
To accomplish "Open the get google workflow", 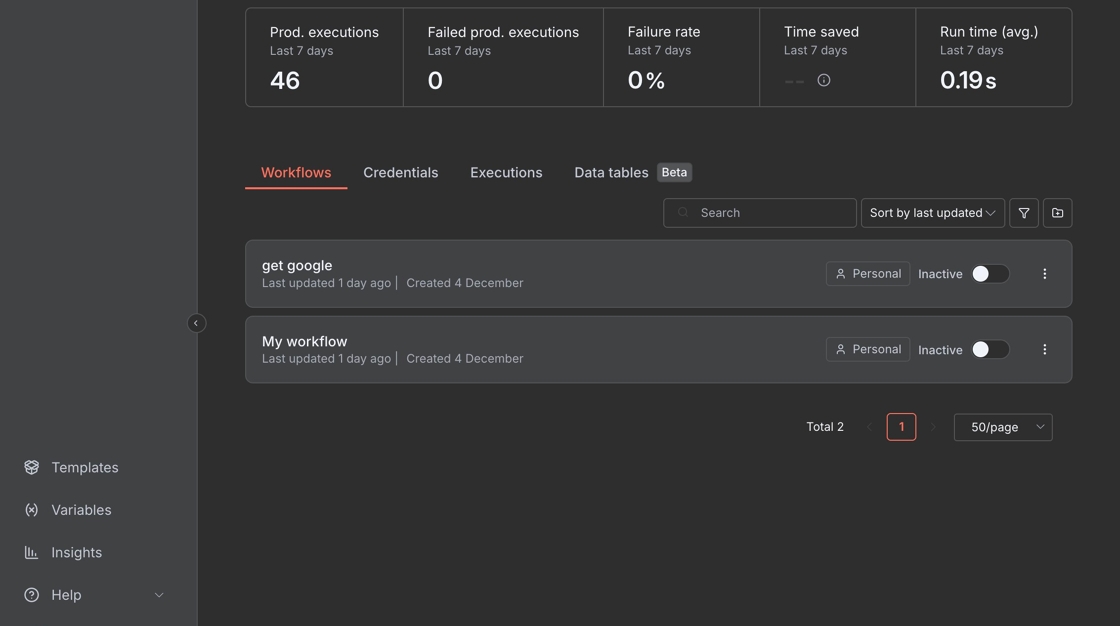I will point(297,266).
